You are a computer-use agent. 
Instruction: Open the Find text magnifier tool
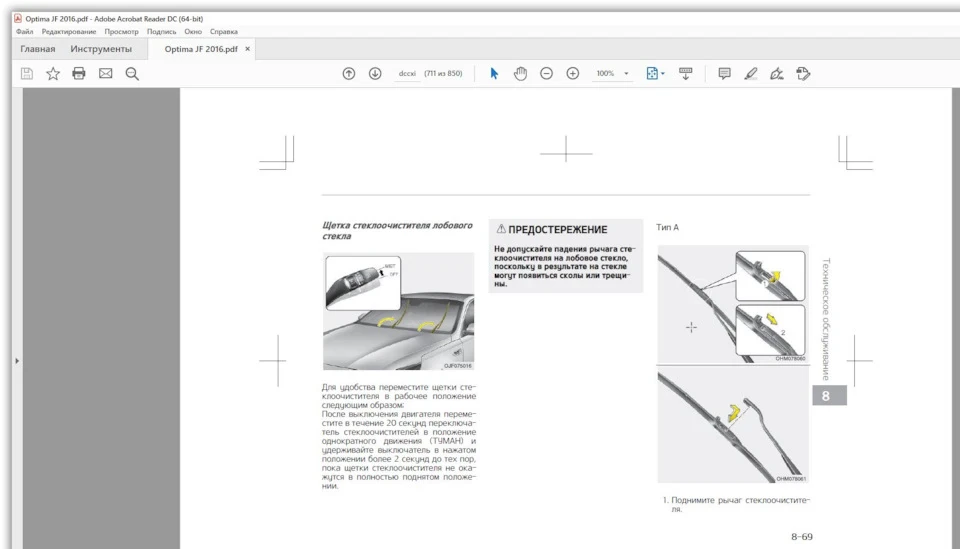pyautogui.click(x=132, y=74)
